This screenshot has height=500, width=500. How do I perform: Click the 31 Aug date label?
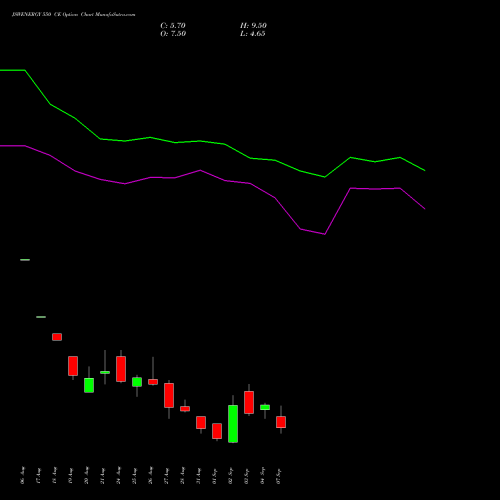[x=199, y=476]
